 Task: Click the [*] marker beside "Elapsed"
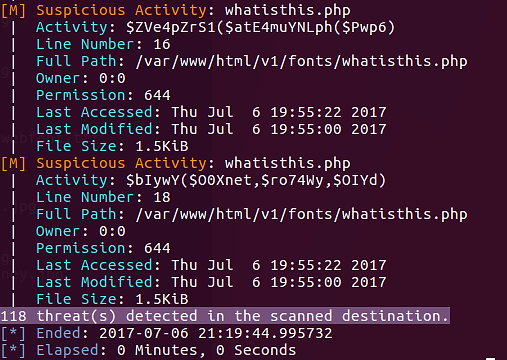click(13, 350)
